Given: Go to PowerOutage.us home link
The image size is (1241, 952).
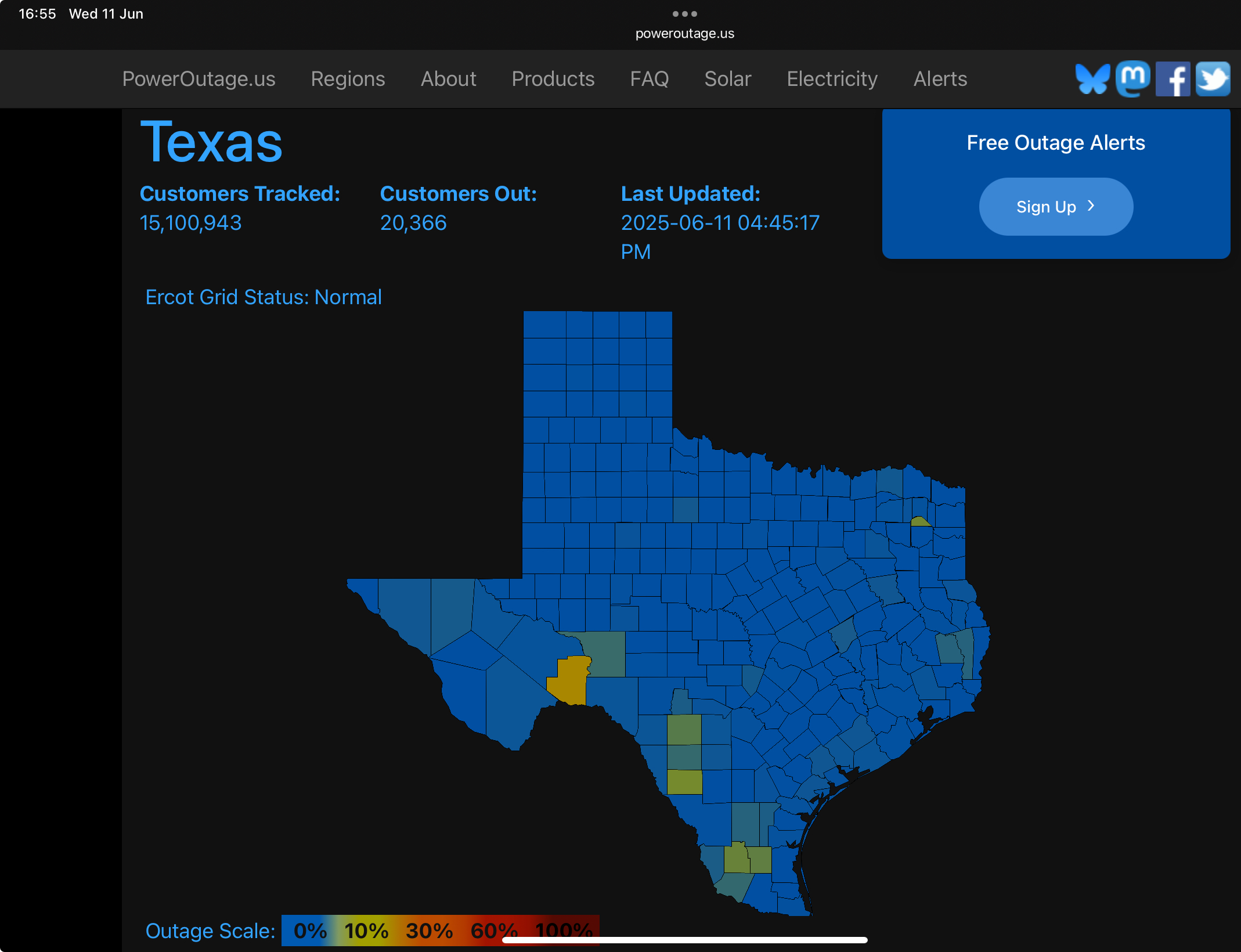Looking at the screenshot, I should pos(199,79).
